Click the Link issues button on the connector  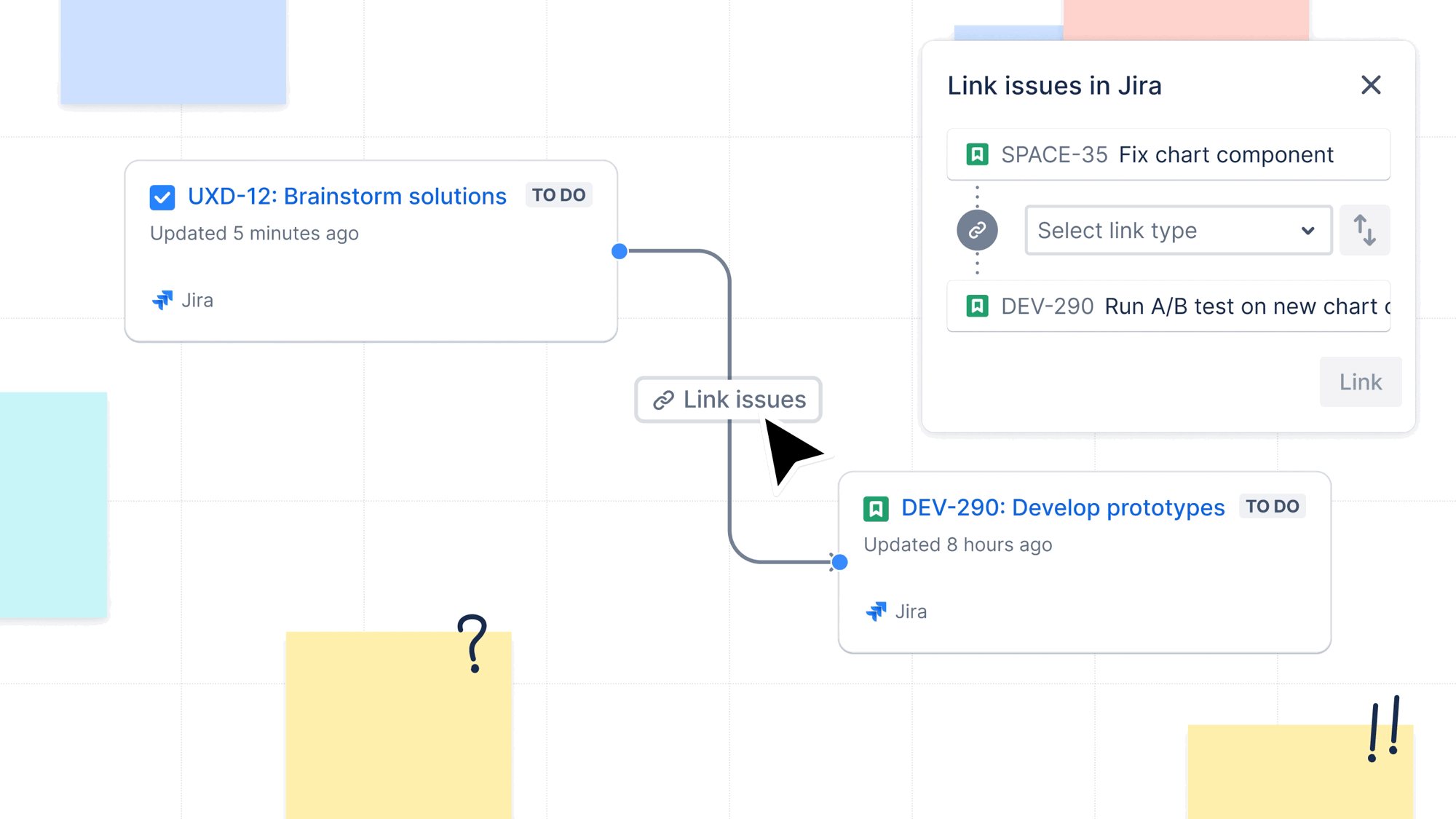(728, 400)
